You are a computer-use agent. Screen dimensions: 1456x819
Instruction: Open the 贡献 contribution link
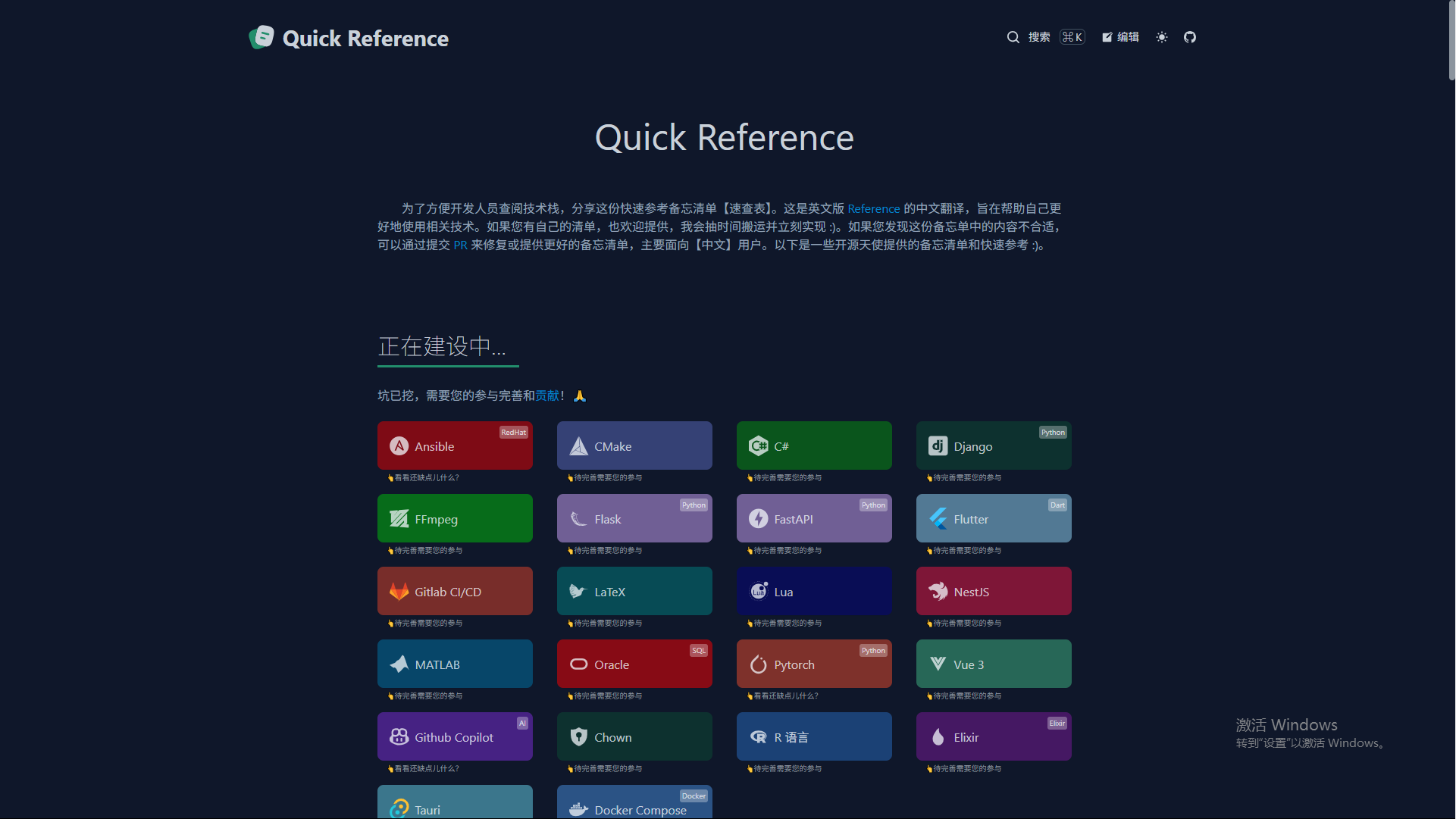coord(546,395)
